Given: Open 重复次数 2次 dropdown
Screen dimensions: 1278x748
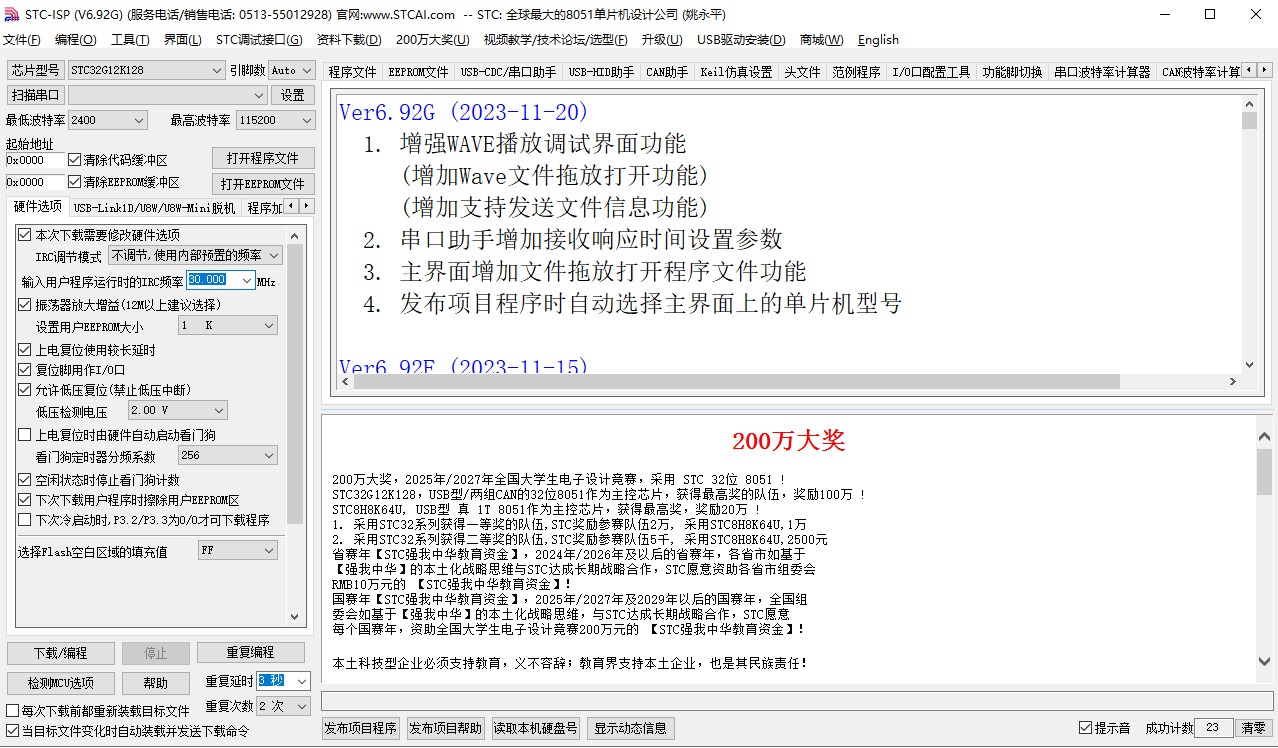Looking at the screenshot, I should (x=284, y=706).
